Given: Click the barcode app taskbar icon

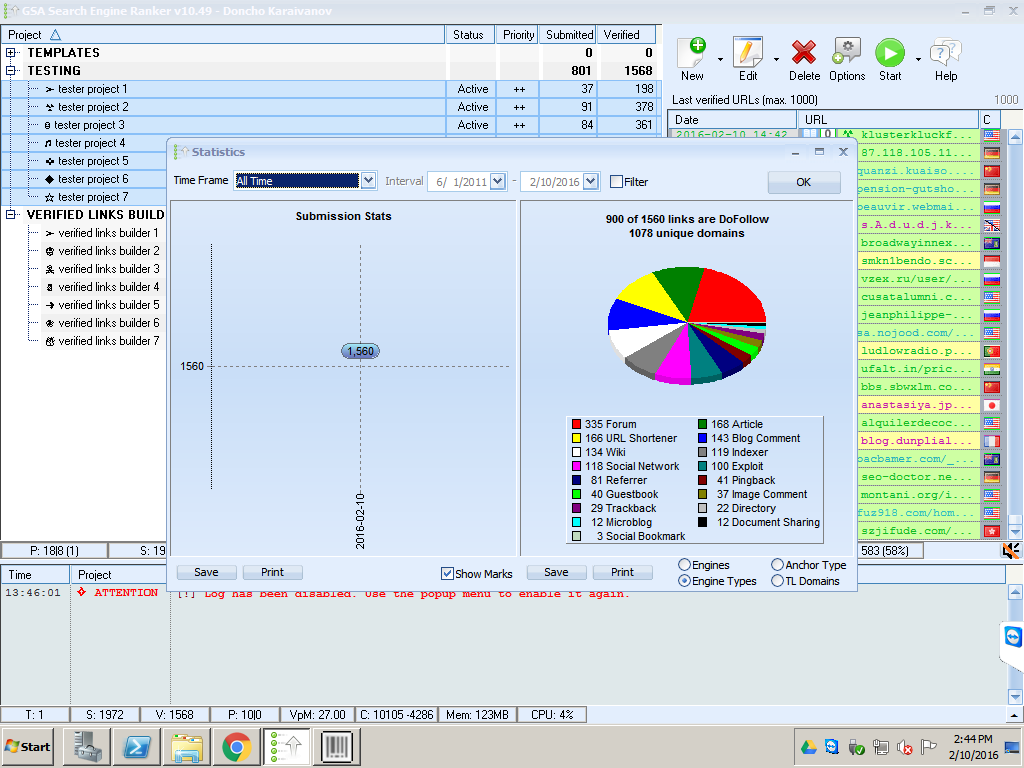Looking at the screenshot, I should click(337, 747).
